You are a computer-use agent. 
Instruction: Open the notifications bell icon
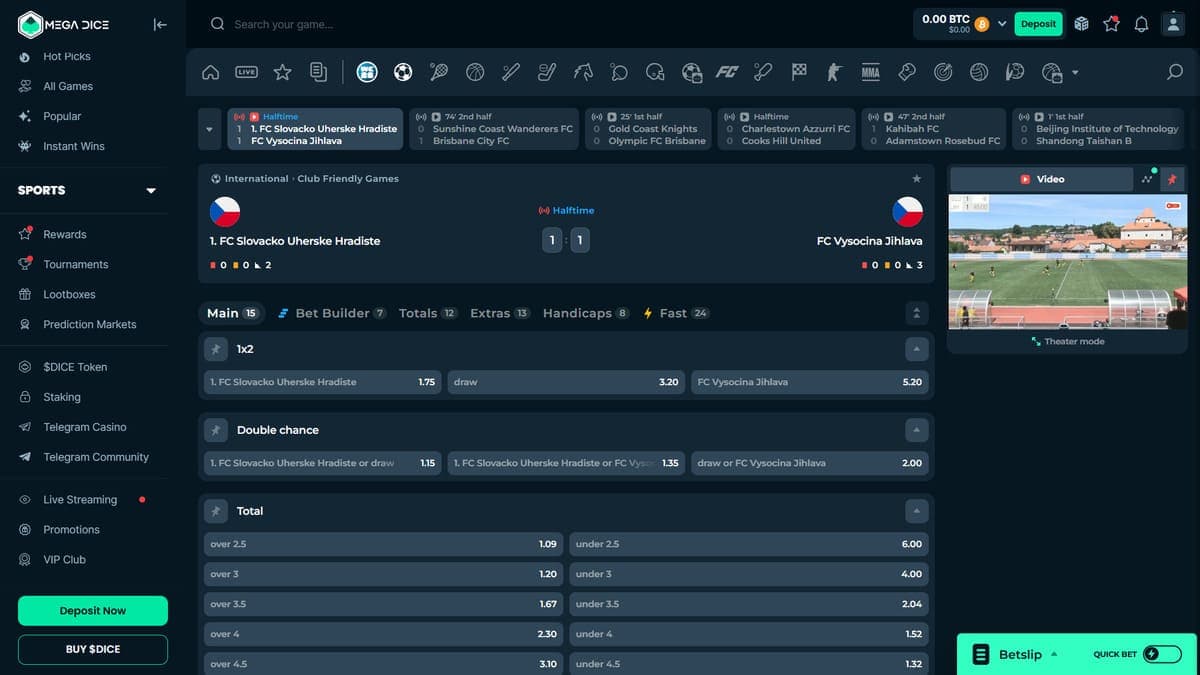(1141, 24)
